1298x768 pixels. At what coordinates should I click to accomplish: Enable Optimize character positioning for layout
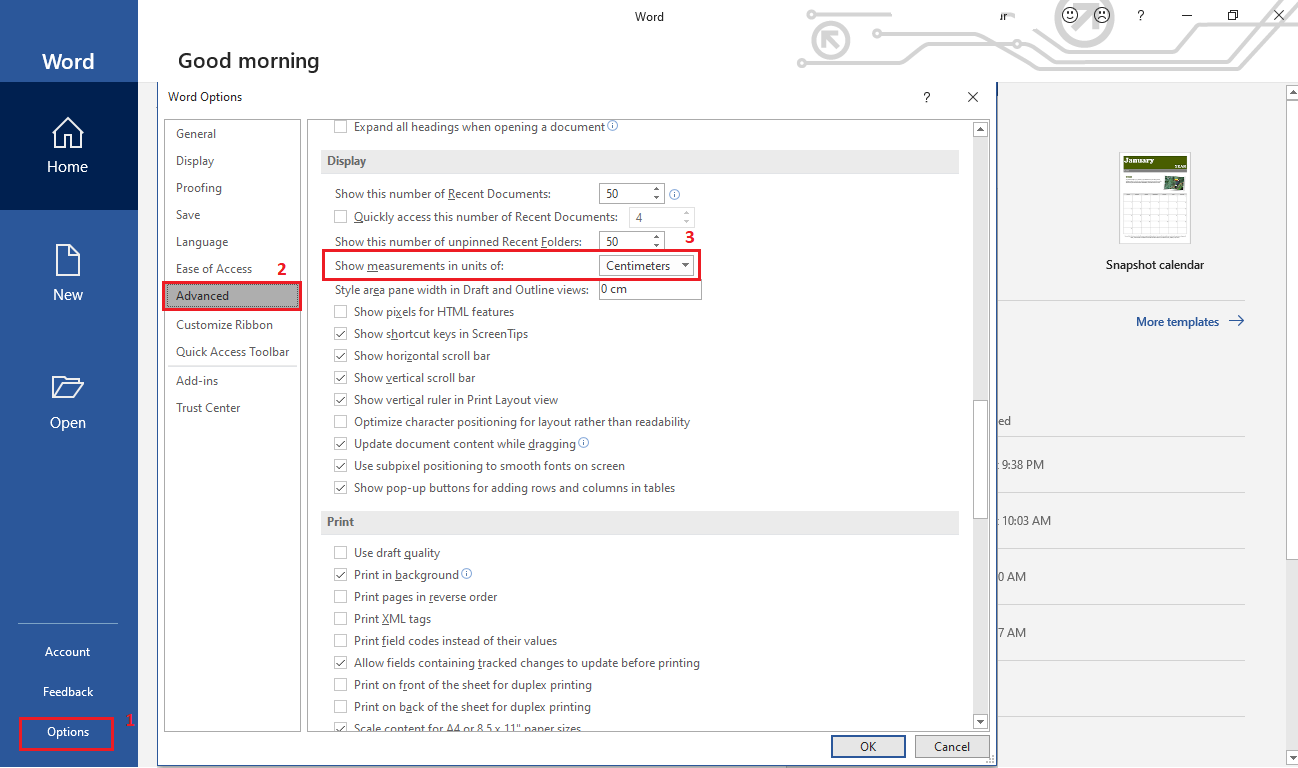click(x=340, y=422)
